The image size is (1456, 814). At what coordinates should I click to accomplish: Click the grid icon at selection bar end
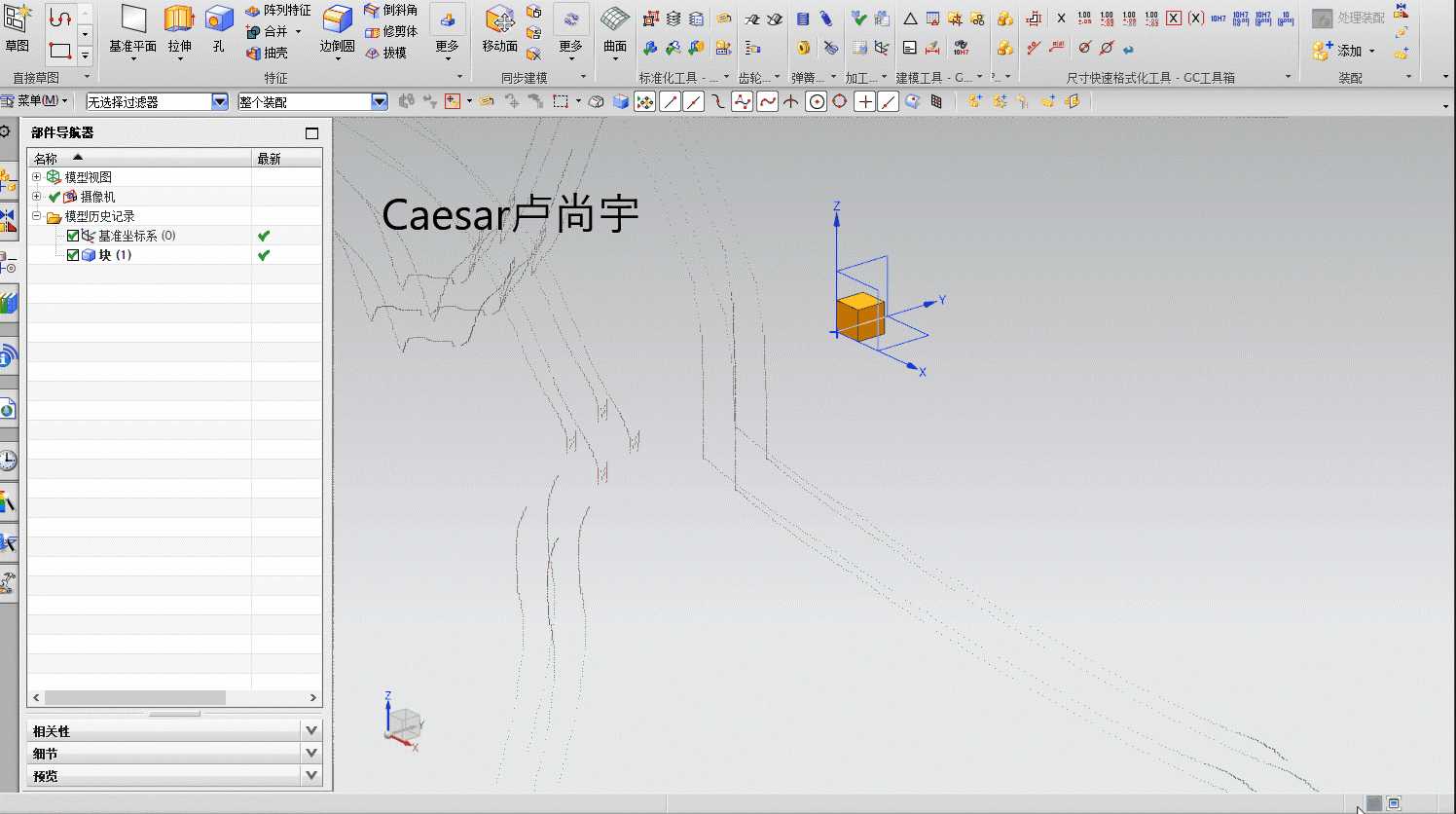[x=936, y=101]
